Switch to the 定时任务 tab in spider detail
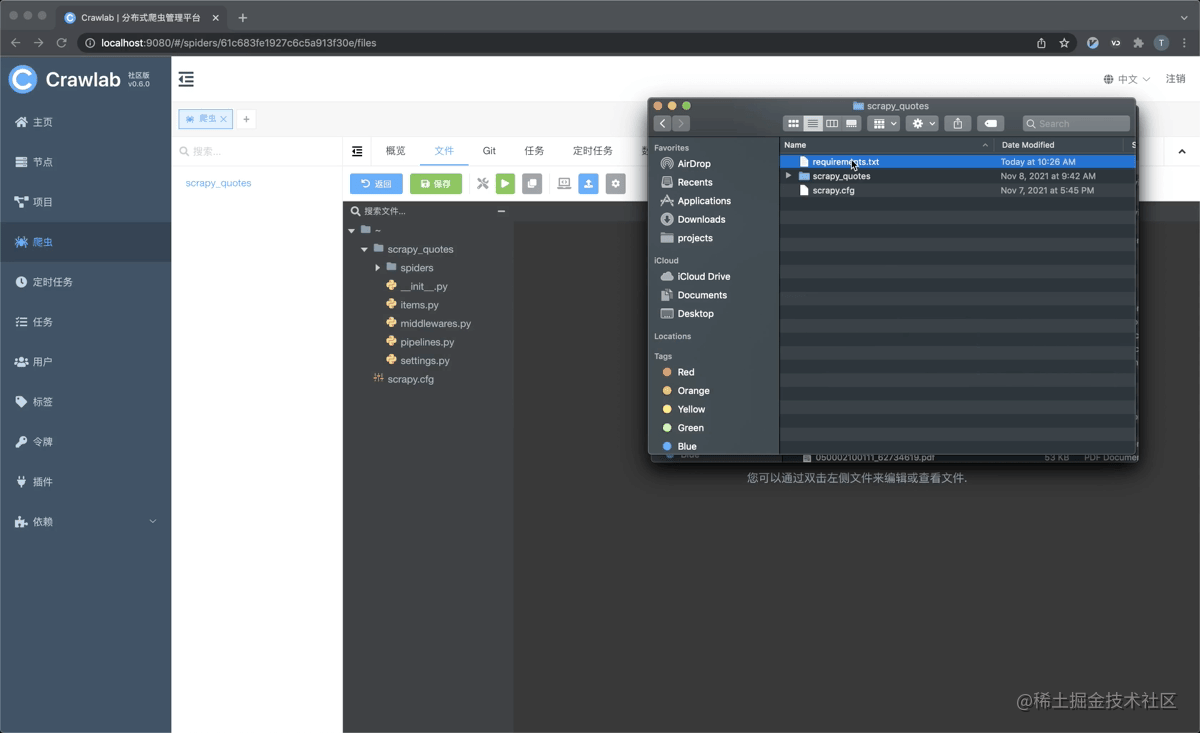Screen dimensions: 1200x733 coord(592,151)
